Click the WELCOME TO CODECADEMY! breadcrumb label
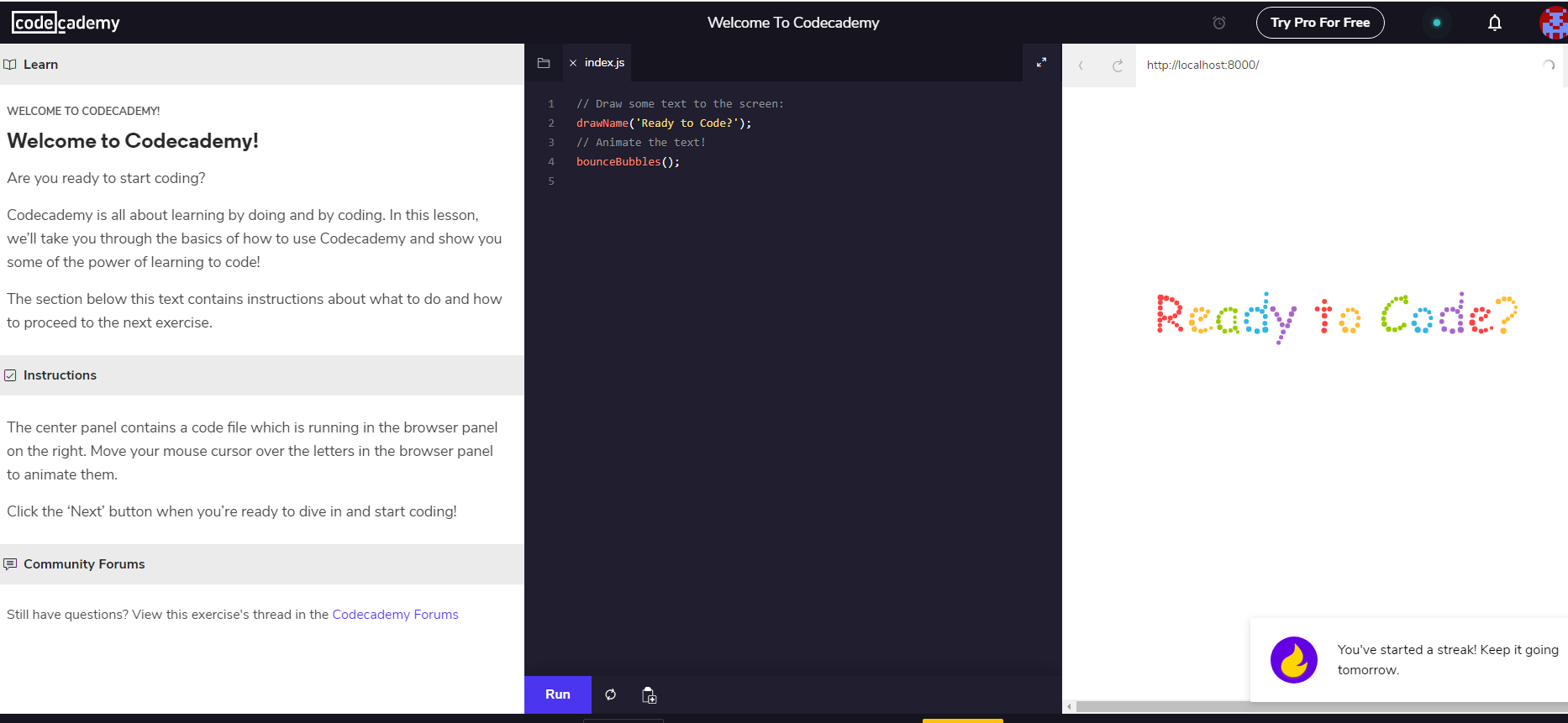This screenshot has width=1568, height=723. point(83,111)
